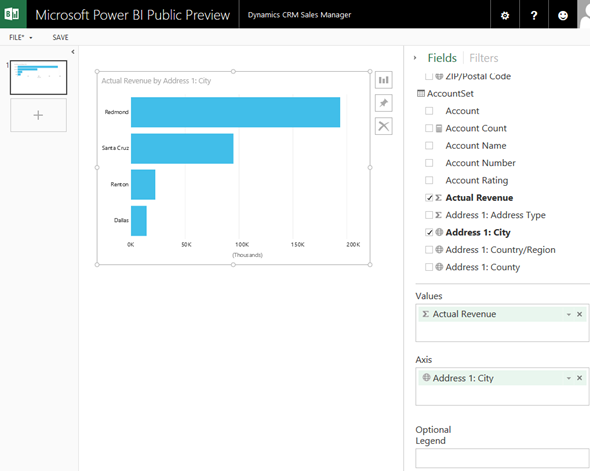
Task: Click the globe icon beside Country/Region
Action: pyautogui.click(x=439, y=249)
